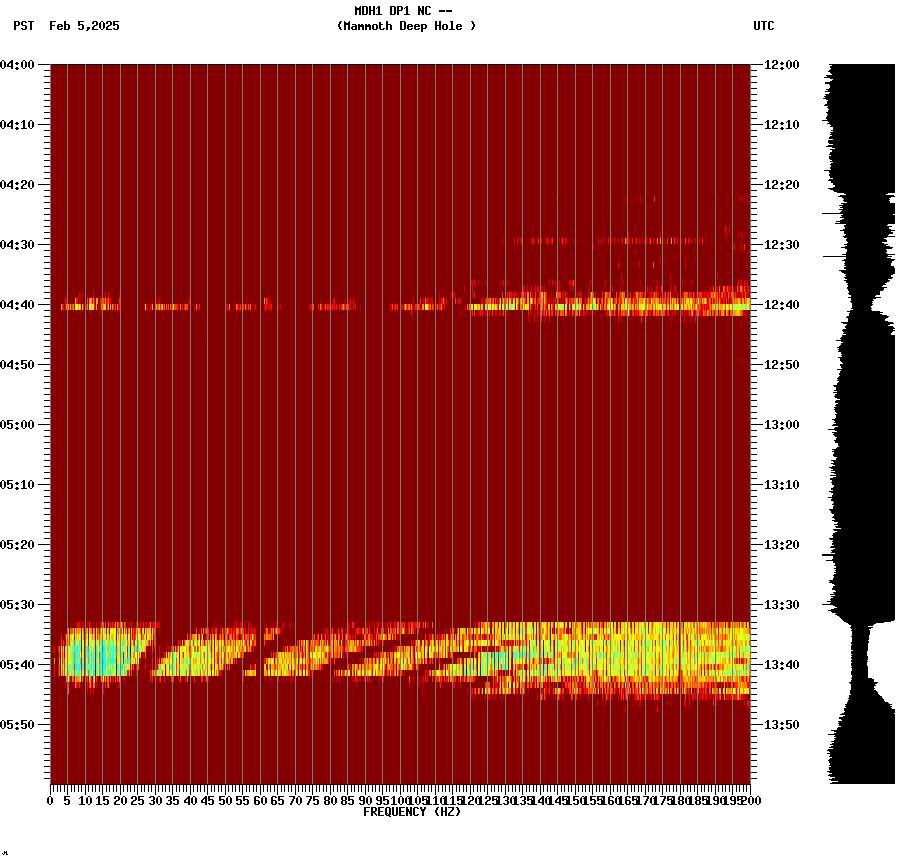
Task: Click the PST timezone label
Action: coord(17,27)
